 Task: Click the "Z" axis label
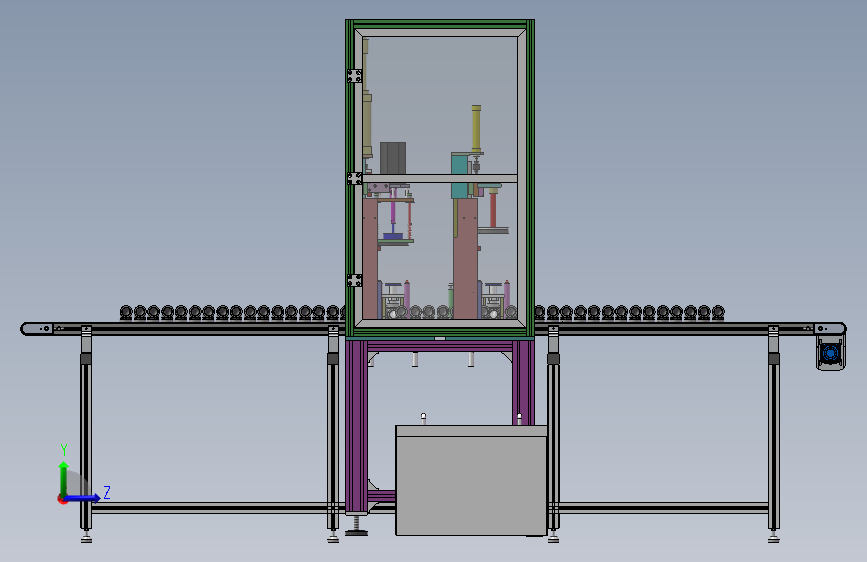(x=107, y=492)
